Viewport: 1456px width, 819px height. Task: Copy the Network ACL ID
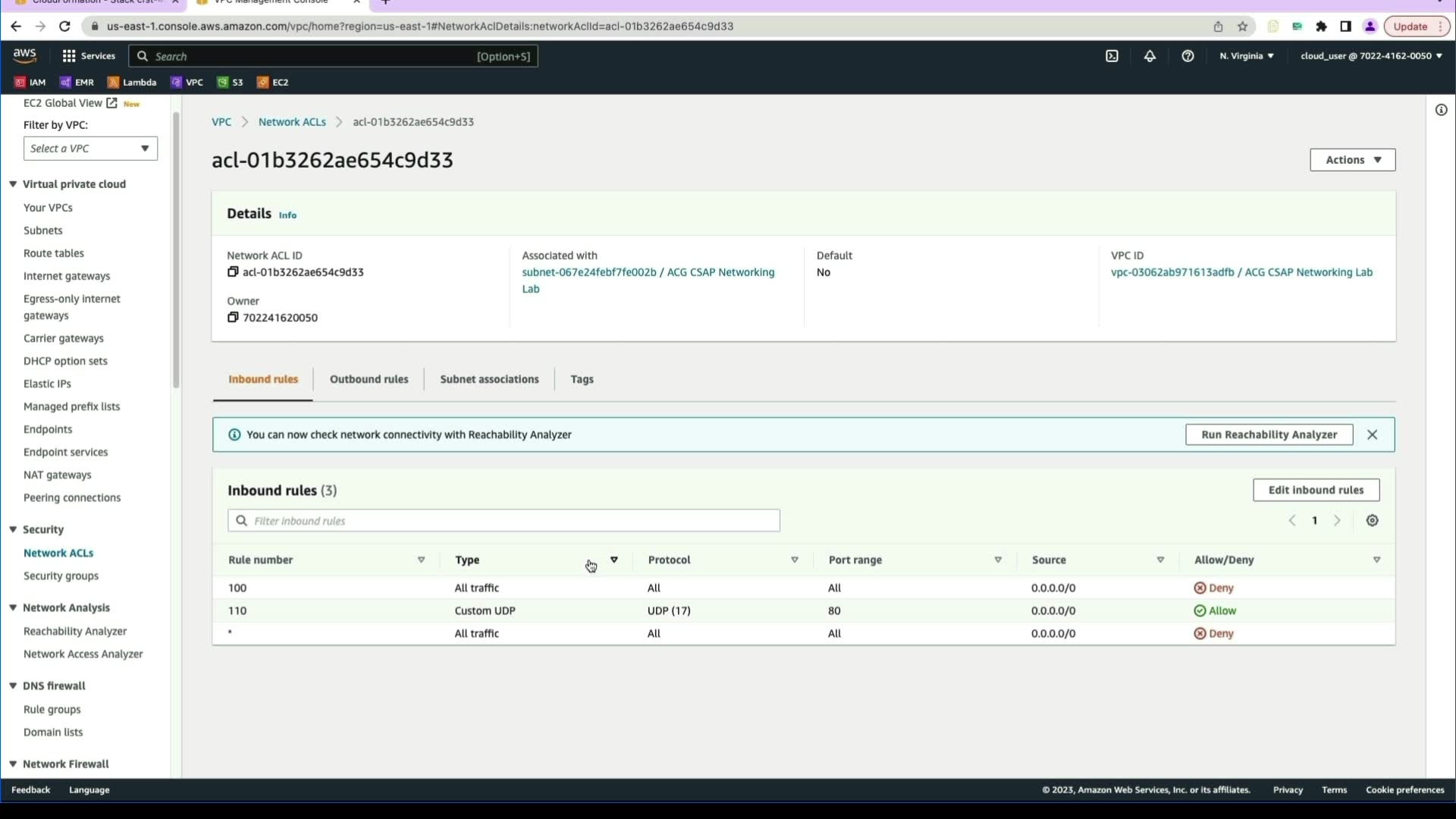click(233, 272)
